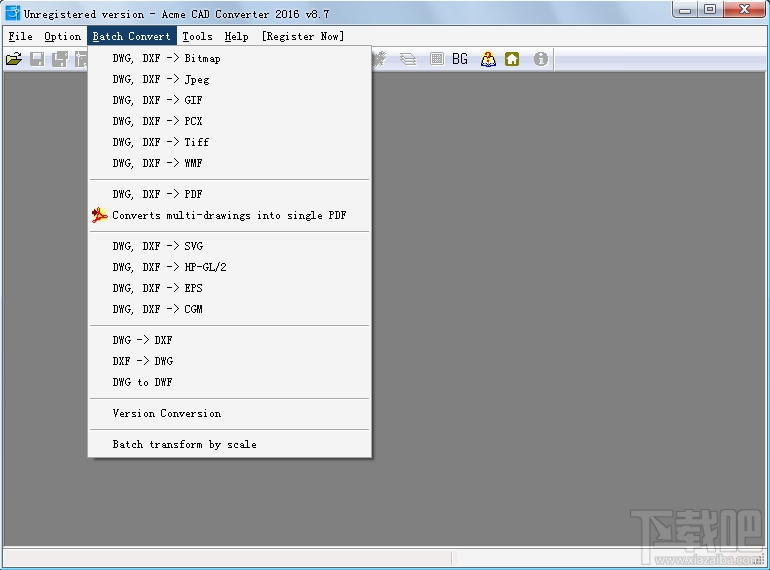
Task: Select DWG, DXF -> CGM
Action: [229, 309]
